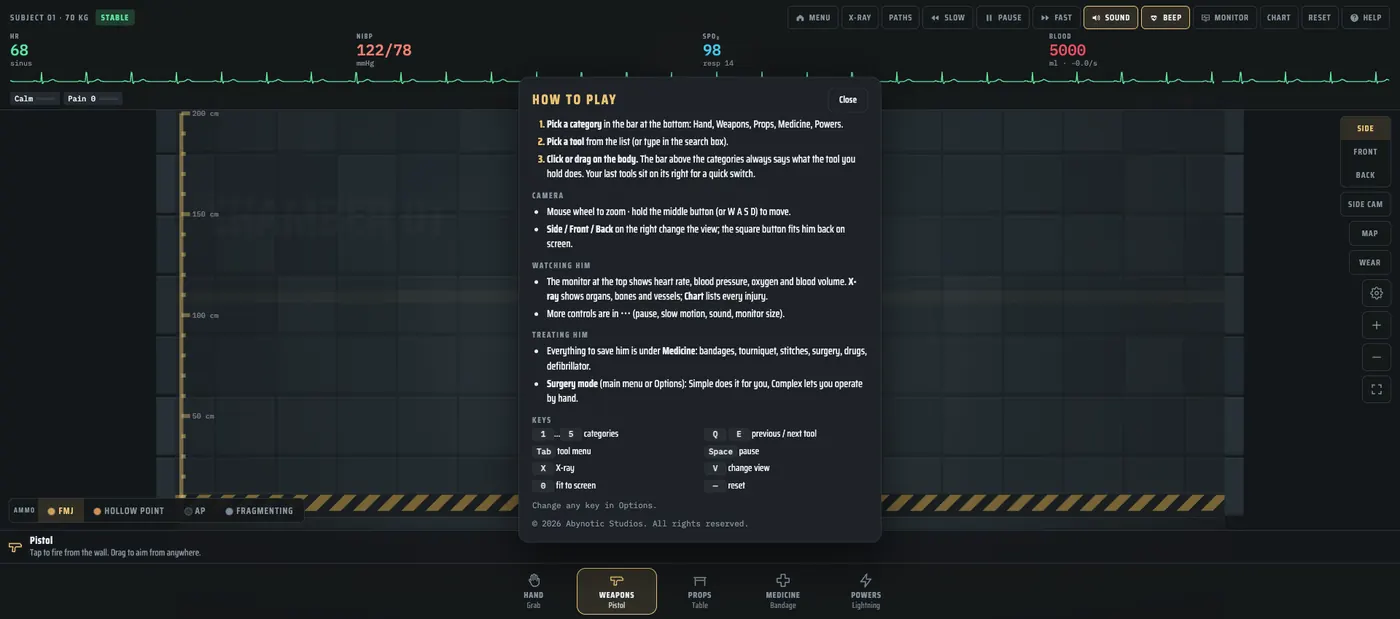Click the 200 cm ruler mark

pyautogui.click(x=205, y=114)
